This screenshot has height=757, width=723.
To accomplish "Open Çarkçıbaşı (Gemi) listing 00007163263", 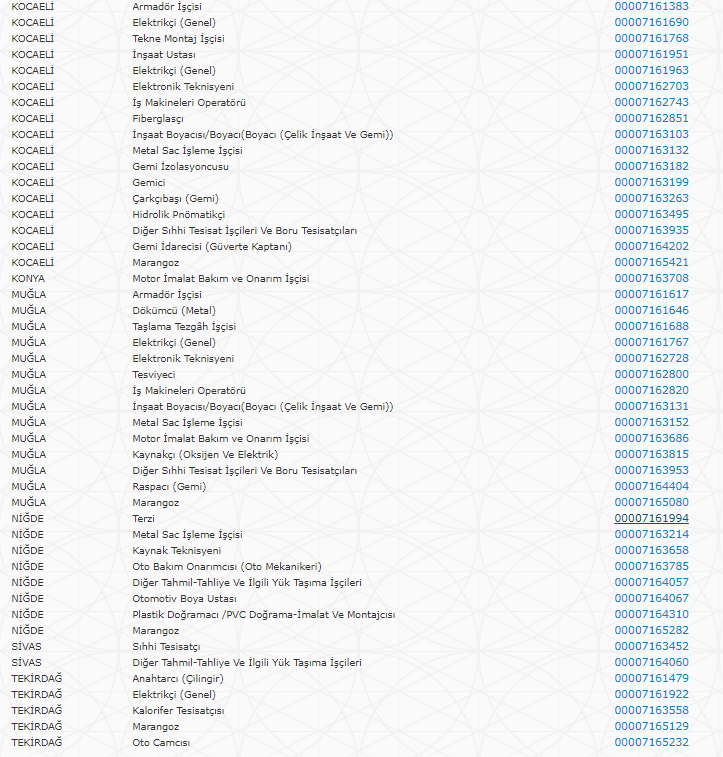I will [x=651, y=198].
